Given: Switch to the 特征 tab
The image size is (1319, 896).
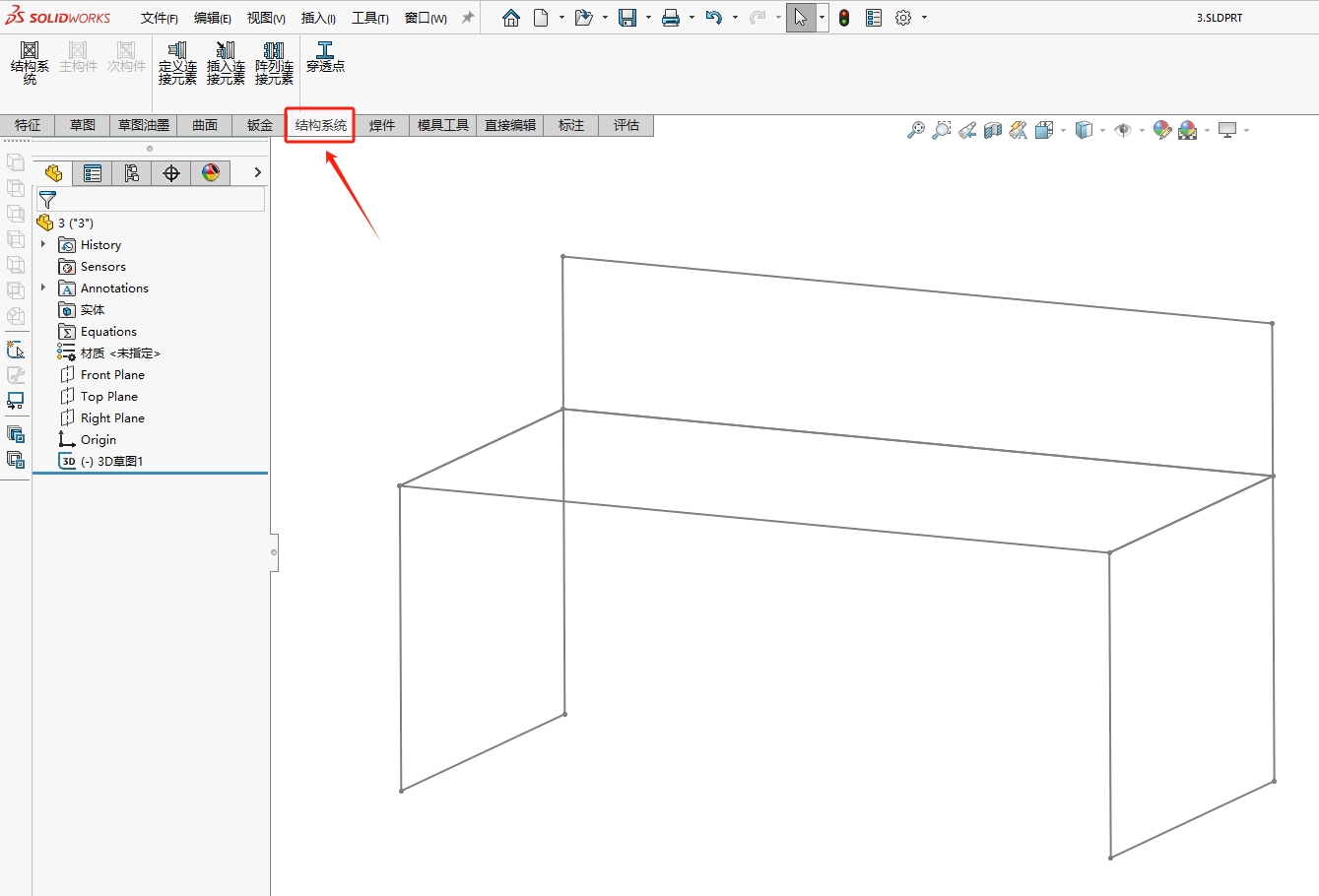Looking at the screenshot, I should click(x=28, y=125).
